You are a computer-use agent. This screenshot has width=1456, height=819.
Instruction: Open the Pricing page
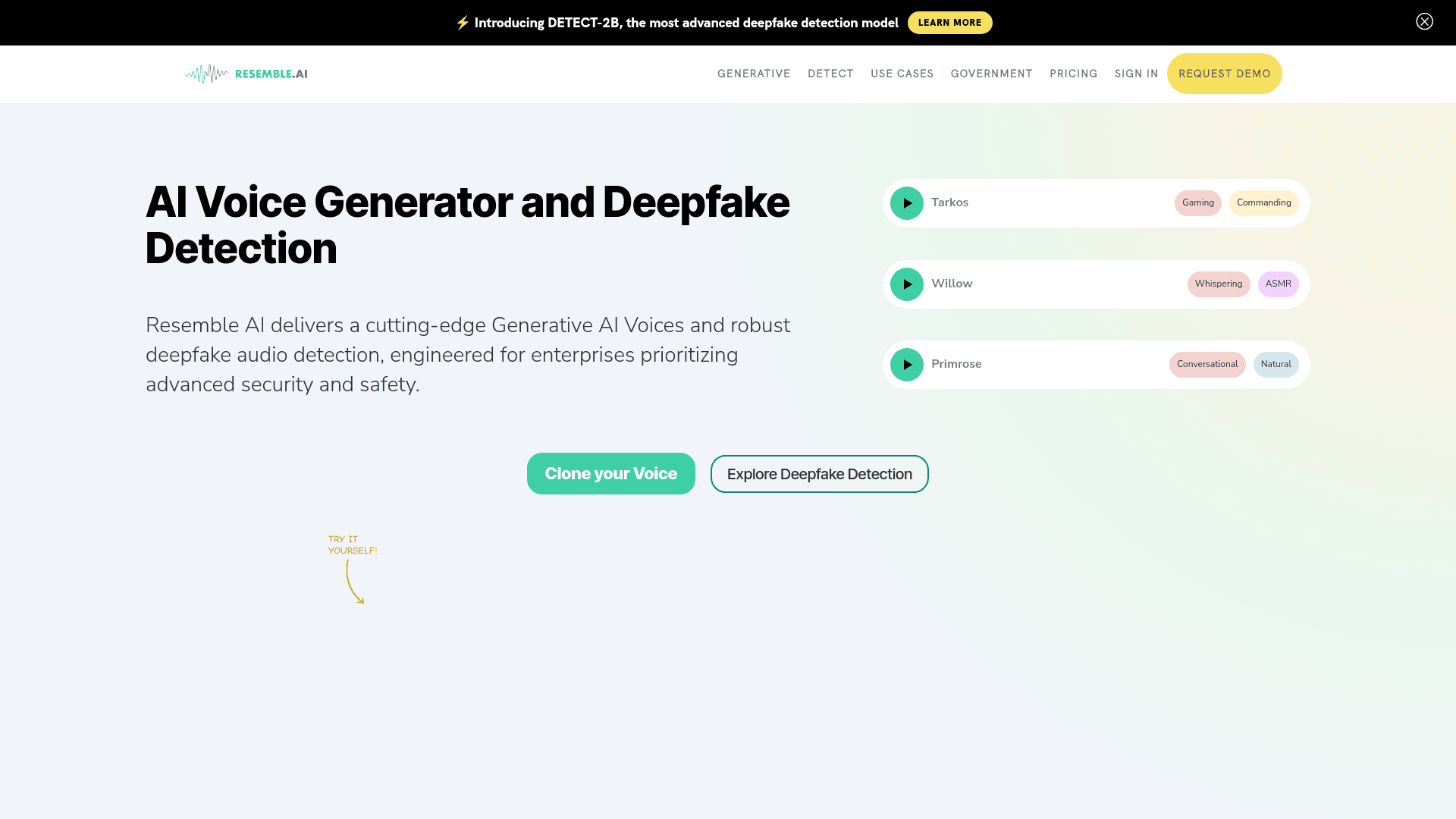point(1073,74)
